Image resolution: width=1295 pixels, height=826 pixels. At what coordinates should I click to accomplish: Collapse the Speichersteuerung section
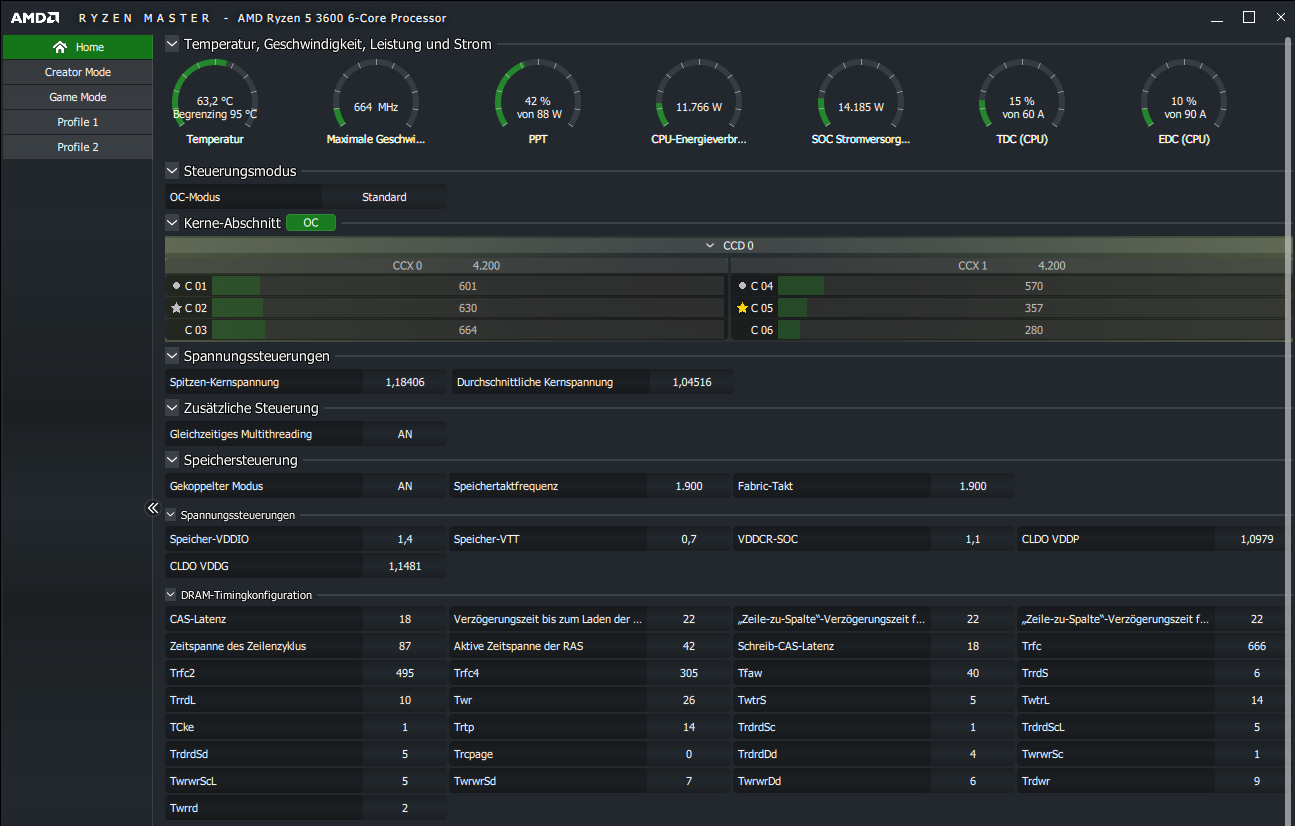(172, 460)
